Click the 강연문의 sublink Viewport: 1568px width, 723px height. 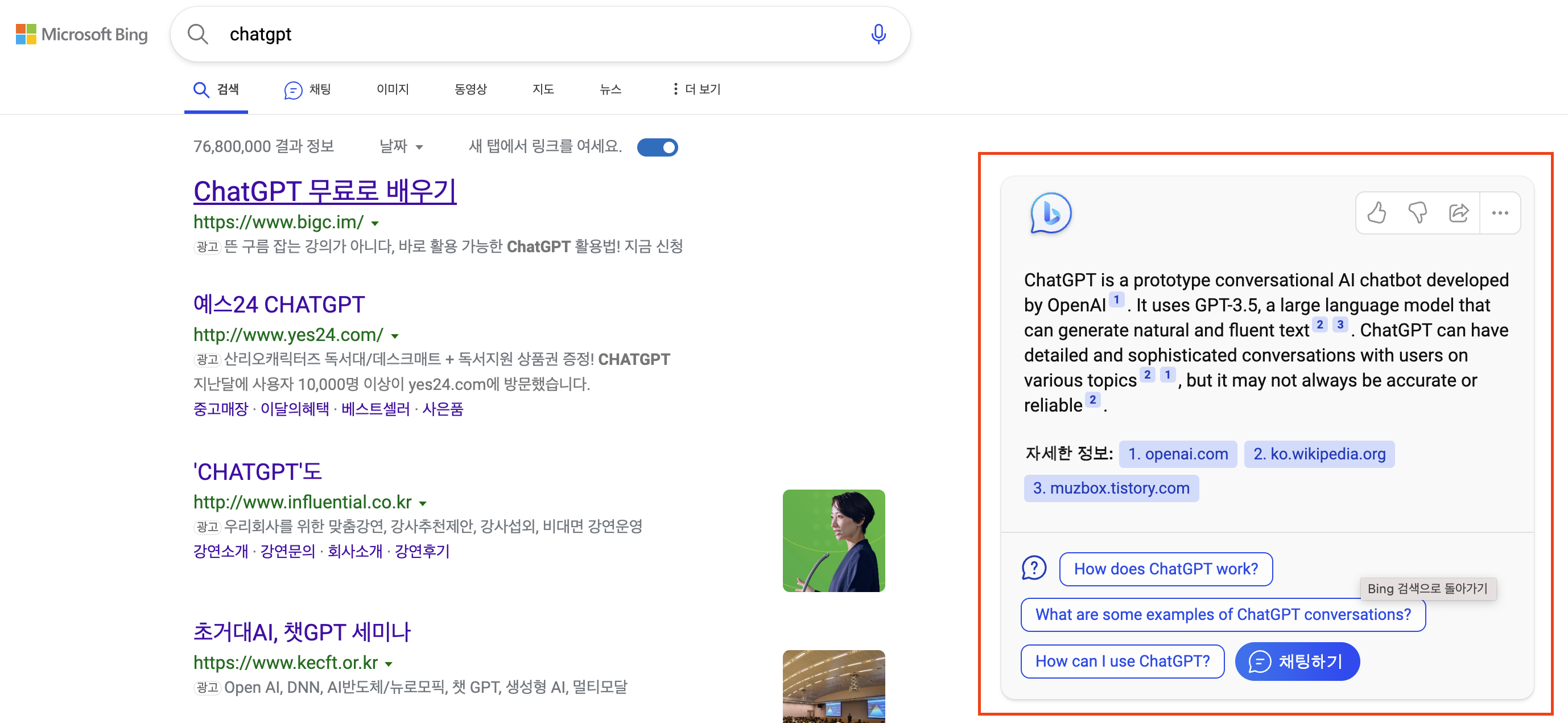click(x=287, y=551)
